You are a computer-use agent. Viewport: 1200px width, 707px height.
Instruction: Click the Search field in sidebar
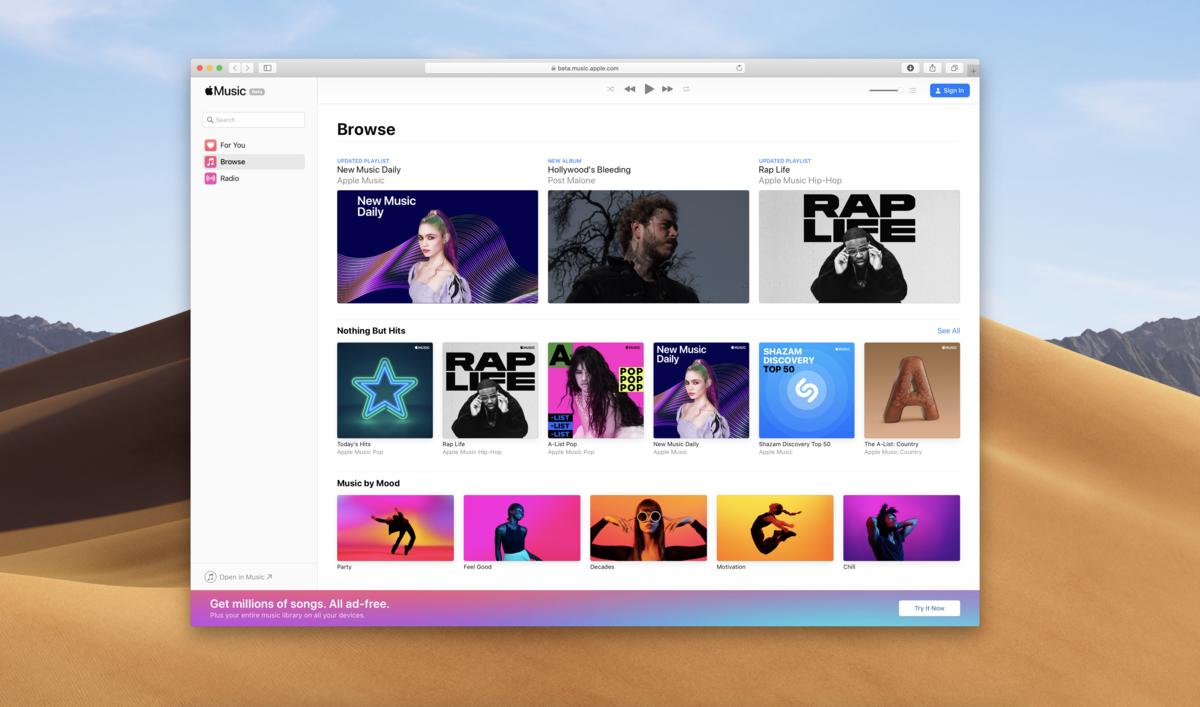point(254,120)
